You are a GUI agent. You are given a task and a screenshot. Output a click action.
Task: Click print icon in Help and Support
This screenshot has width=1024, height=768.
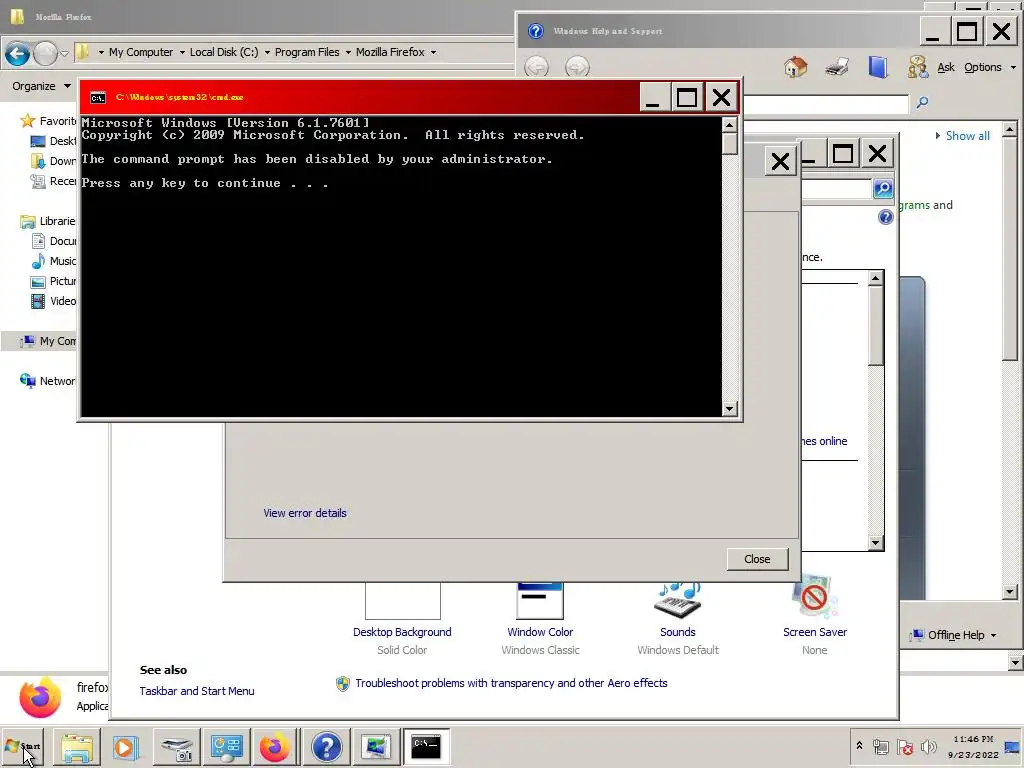837,67
